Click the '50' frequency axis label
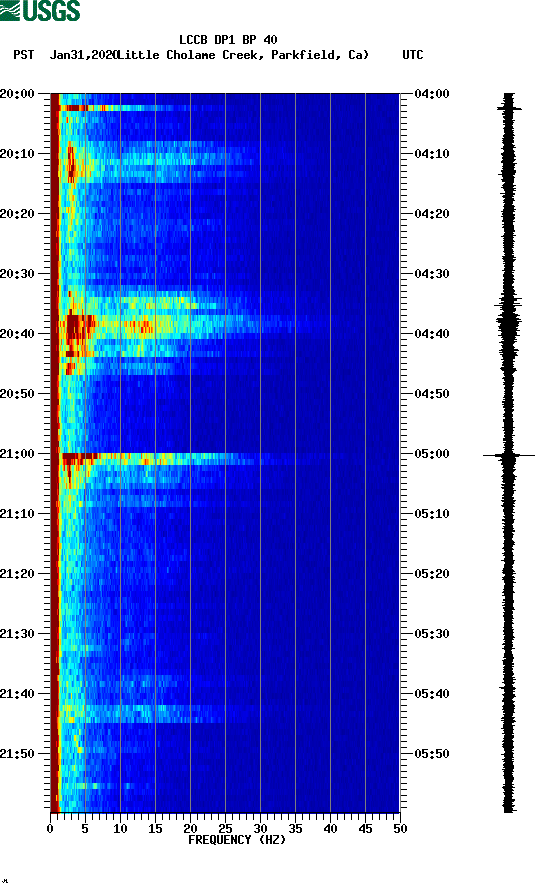Viewport: 552px width, 892px height. pos(400,829)
